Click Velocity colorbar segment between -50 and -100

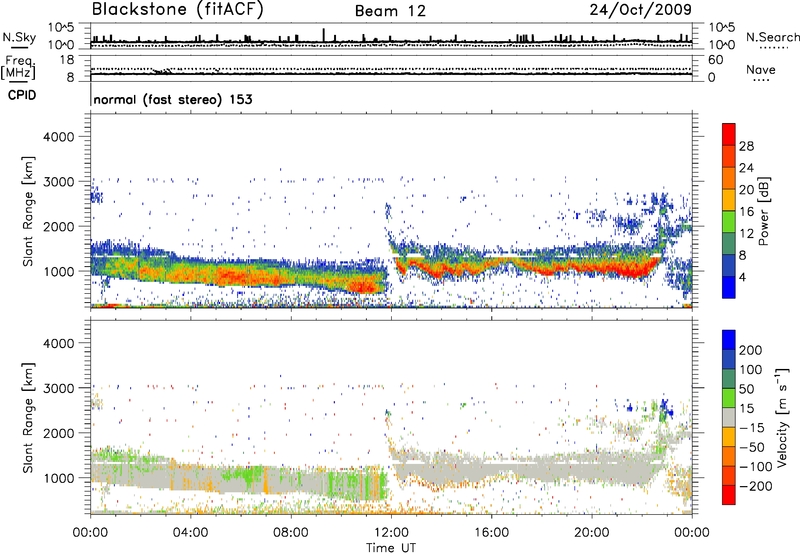point(729,456)
